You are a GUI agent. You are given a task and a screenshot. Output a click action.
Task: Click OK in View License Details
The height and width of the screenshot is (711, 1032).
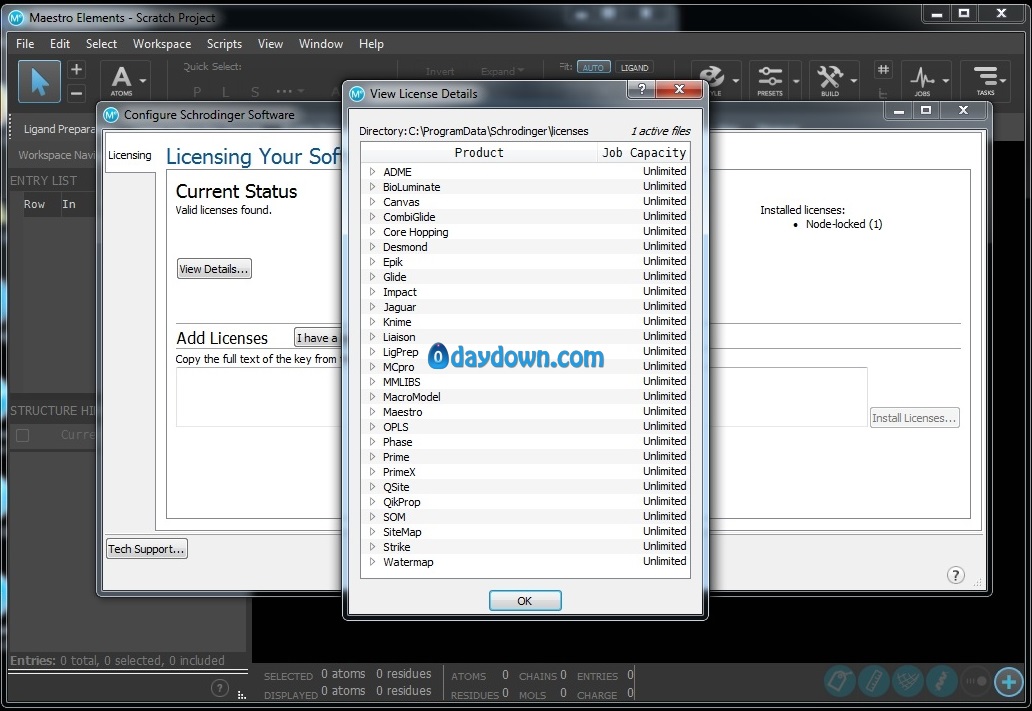point(525,600)
